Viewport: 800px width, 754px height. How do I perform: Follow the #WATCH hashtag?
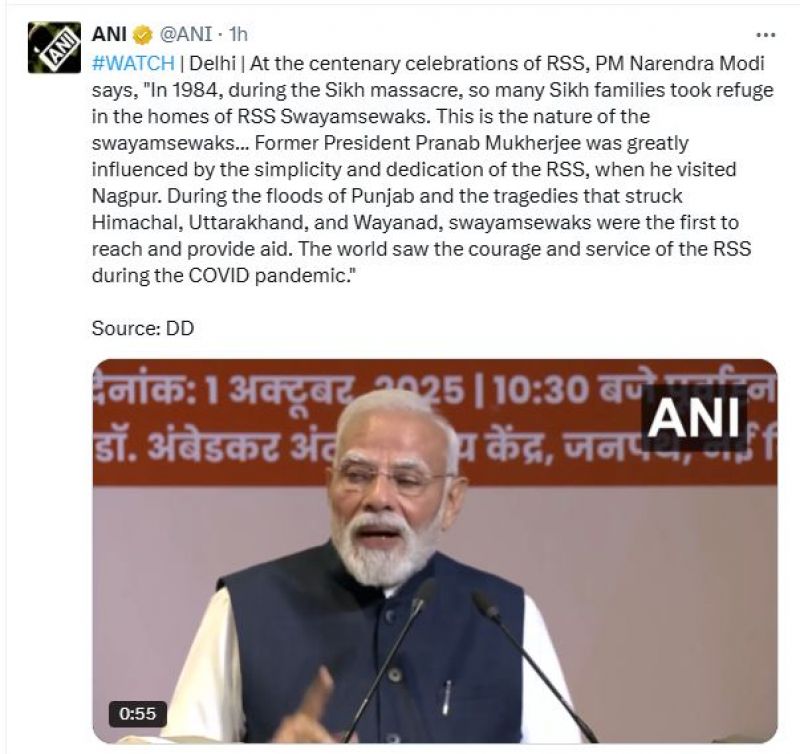point(133,63)
